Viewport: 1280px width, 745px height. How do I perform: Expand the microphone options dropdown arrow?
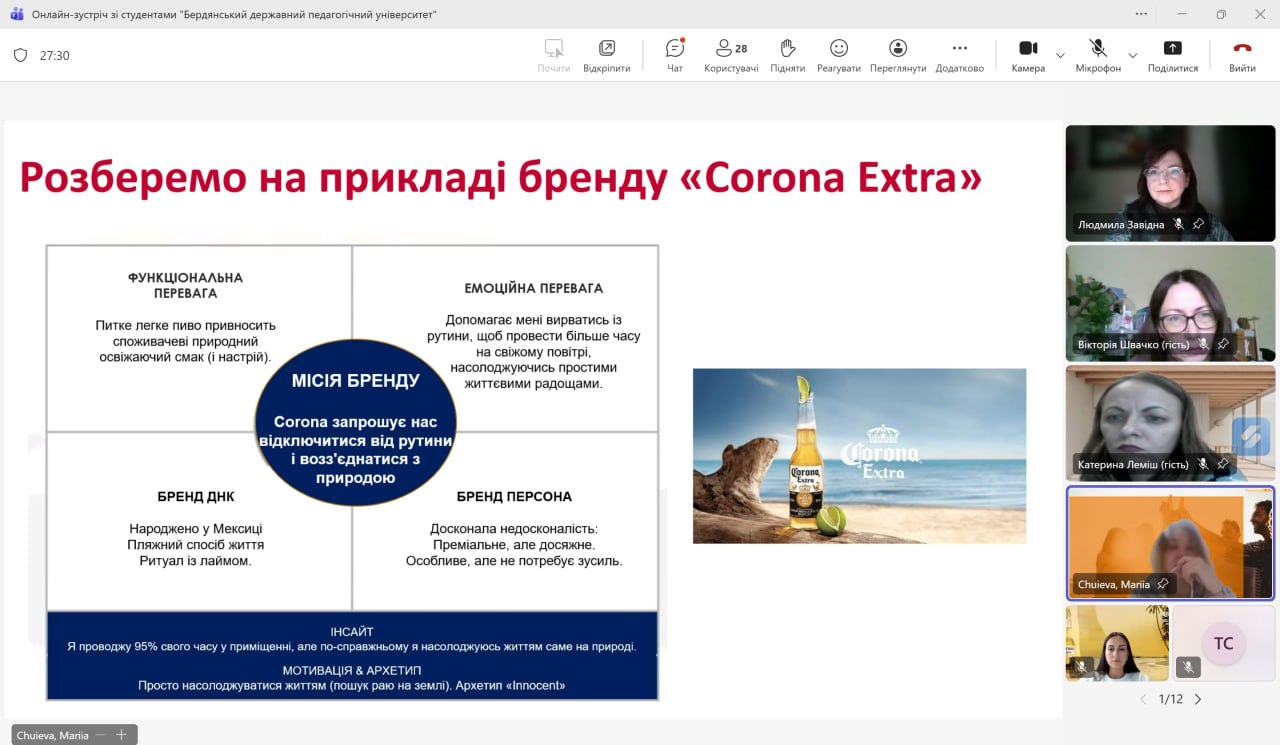click(x=1132, y=55)
